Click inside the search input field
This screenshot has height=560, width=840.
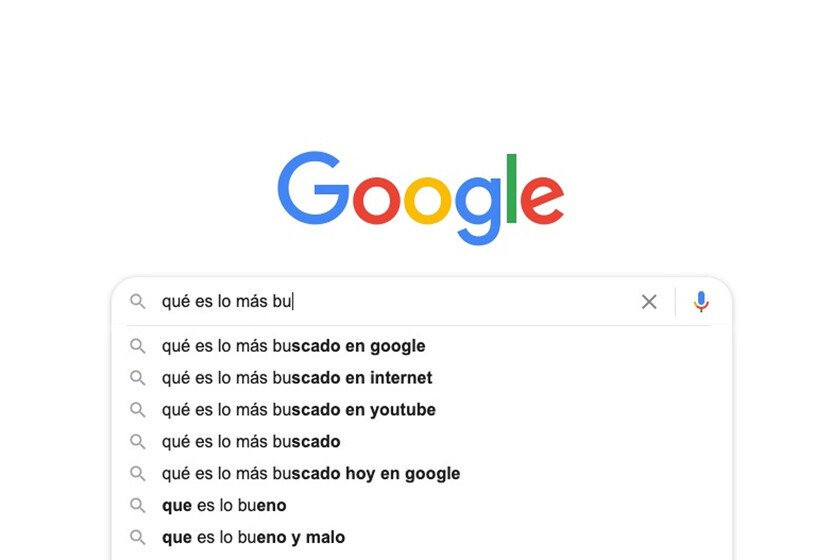(x=396, y=302)
